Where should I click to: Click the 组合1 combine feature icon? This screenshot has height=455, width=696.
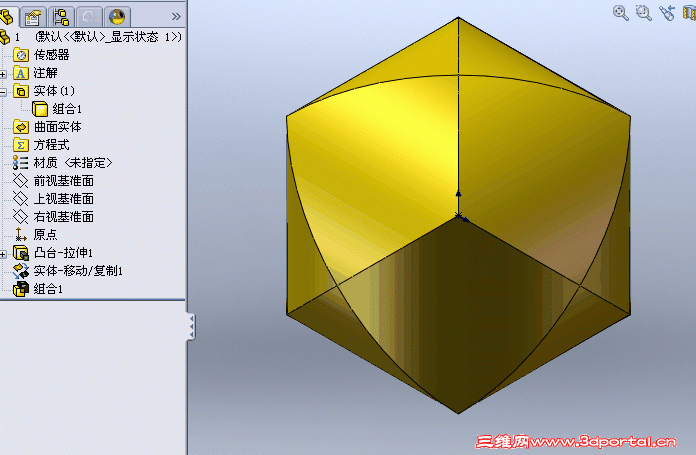point(21,289)
